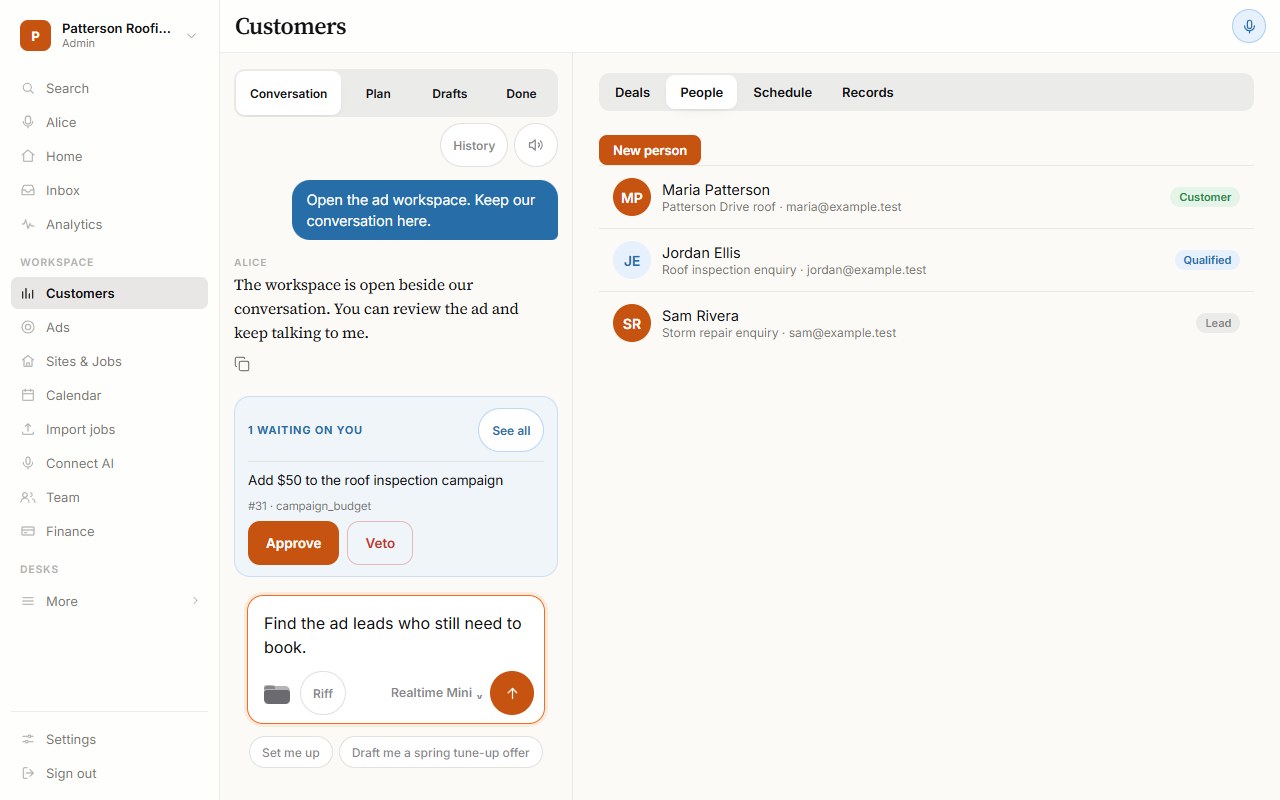Open the Ads workspace in the sidebar
The height and width of the screenshot is (800, 1280).
pyautogui.click(x=109, y=327)
